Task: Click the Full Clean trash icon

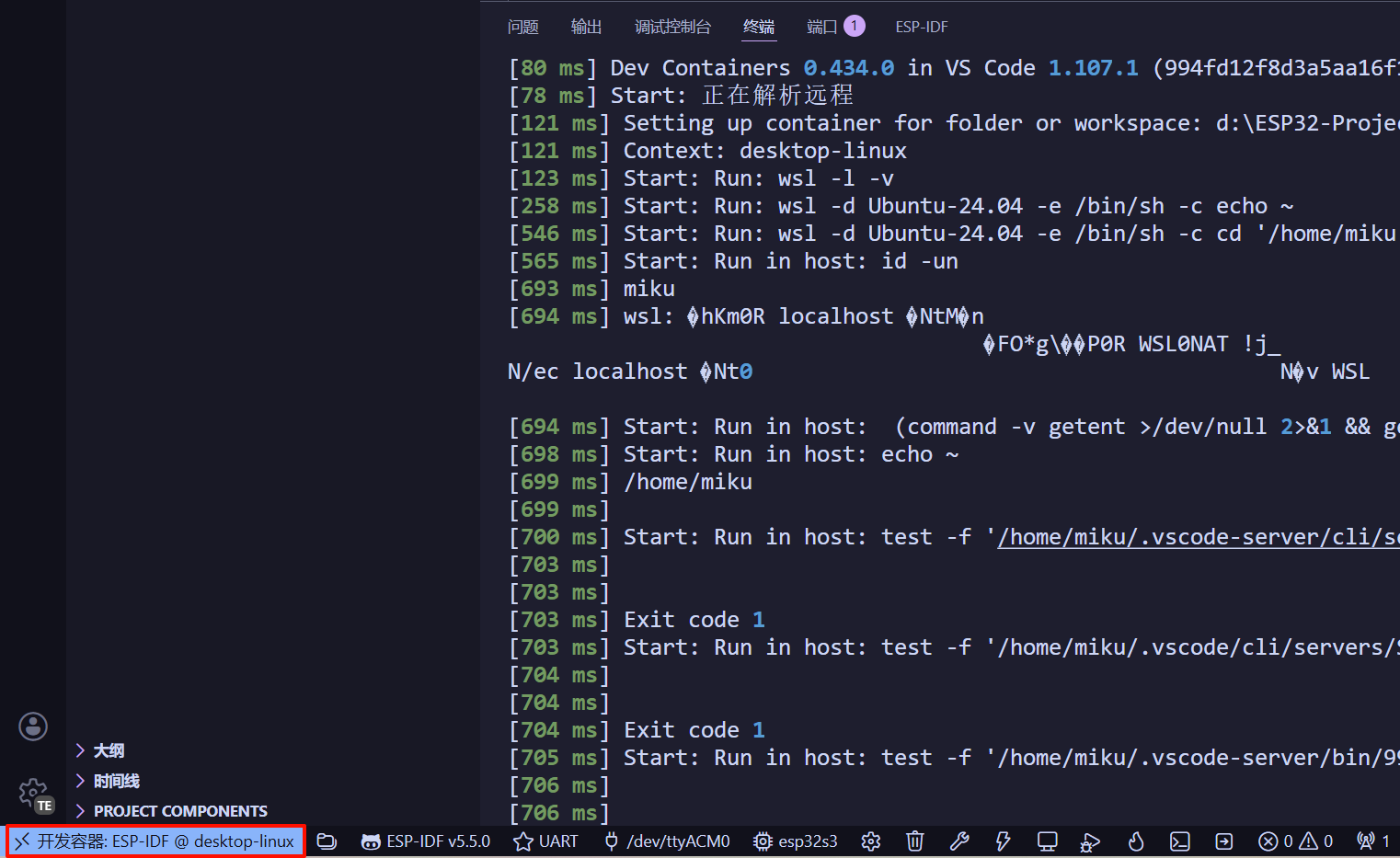Action: coord(914,841)
